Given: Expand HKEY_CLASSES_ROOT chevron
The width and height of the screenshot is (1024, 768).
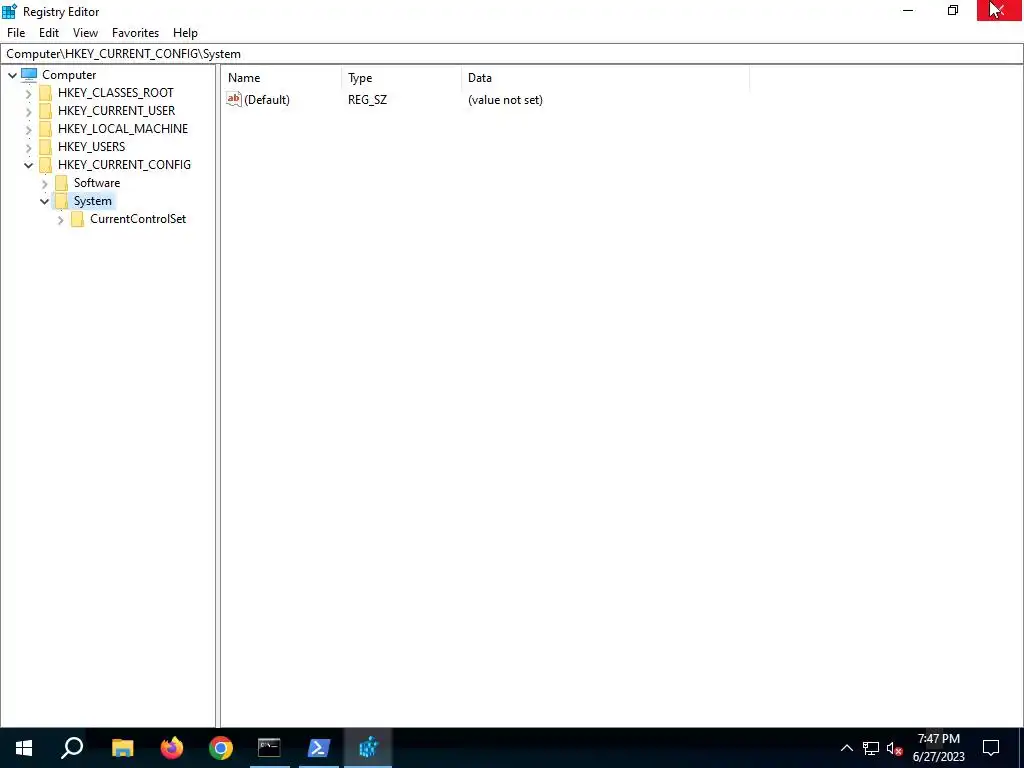Looking at the screenshot, I should [28, 93].
